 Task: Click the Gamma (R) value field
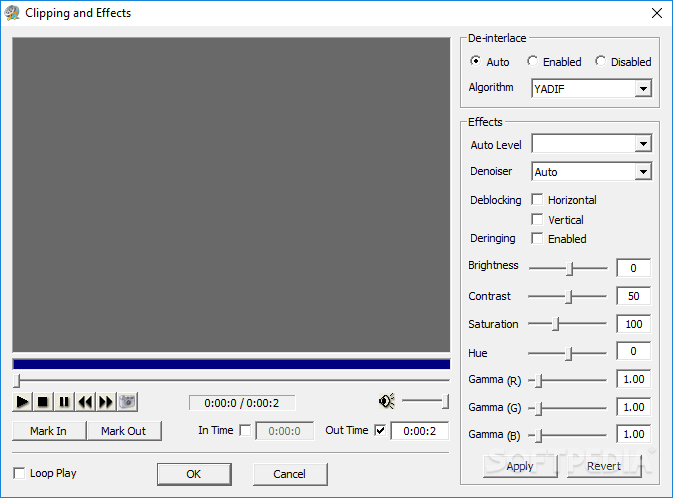point(633,379)
